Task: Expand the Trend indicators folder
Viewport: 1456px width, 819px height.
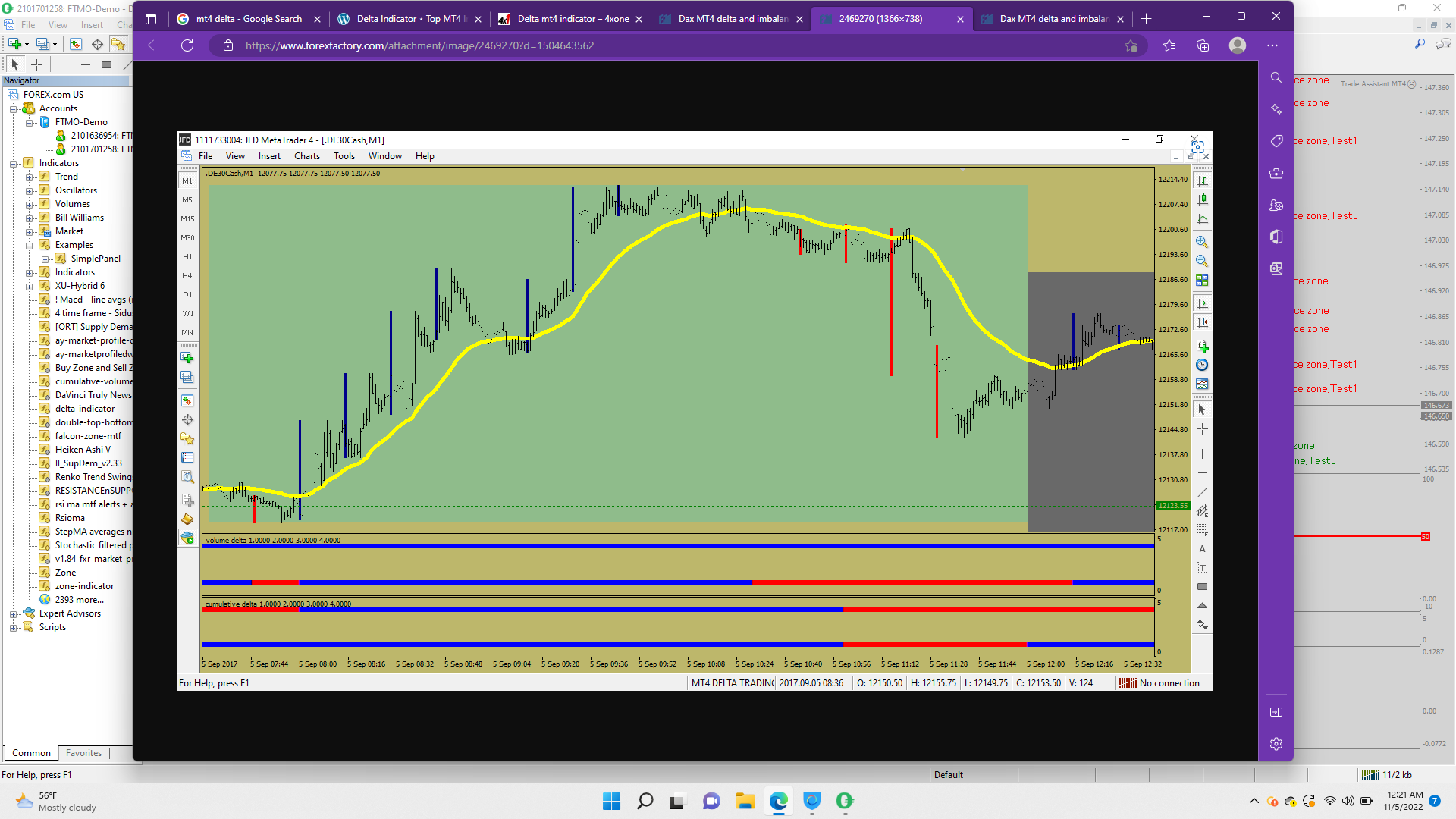Action: (x=29, y=177)
